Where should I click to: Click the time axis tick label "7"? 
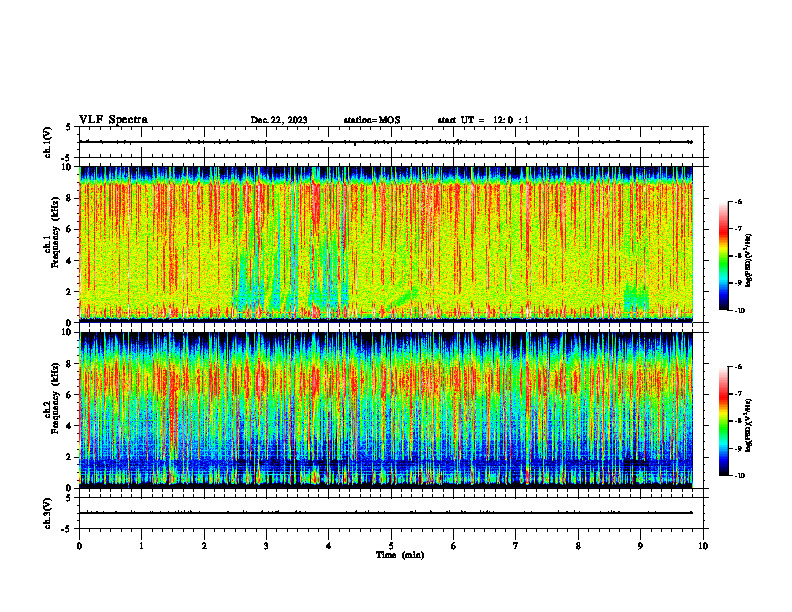pyautogui.click(x=516, y=546)
